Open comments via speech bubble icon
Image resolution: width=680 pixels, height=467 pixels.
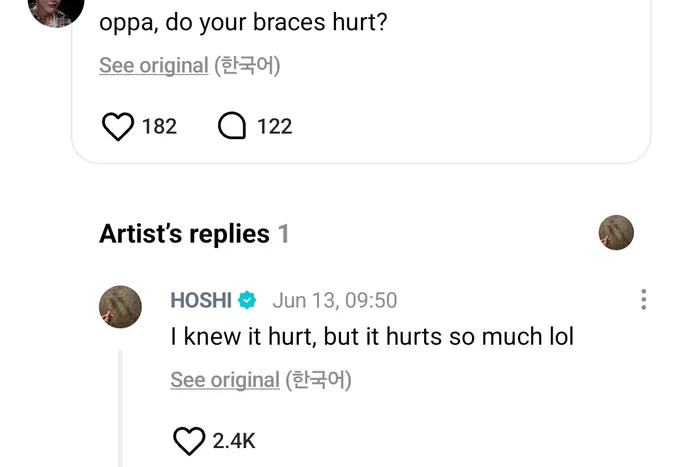(232, 126)
